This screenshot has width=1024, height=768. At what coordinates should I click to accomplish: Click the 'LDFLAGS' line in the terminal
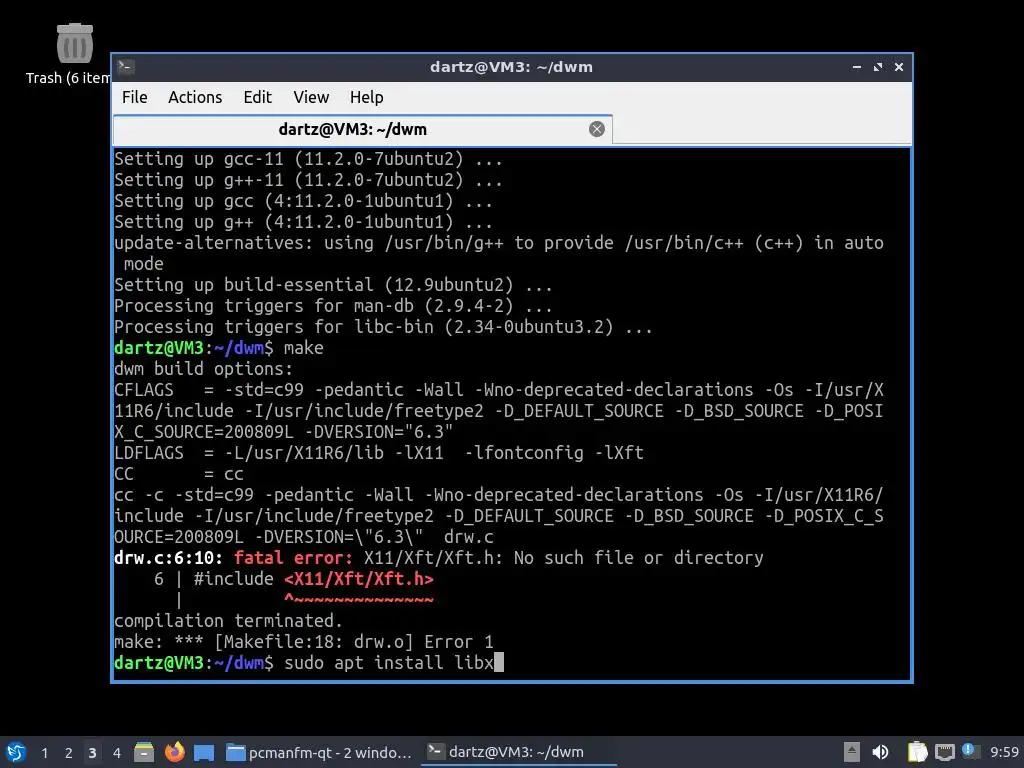[379, 453]
